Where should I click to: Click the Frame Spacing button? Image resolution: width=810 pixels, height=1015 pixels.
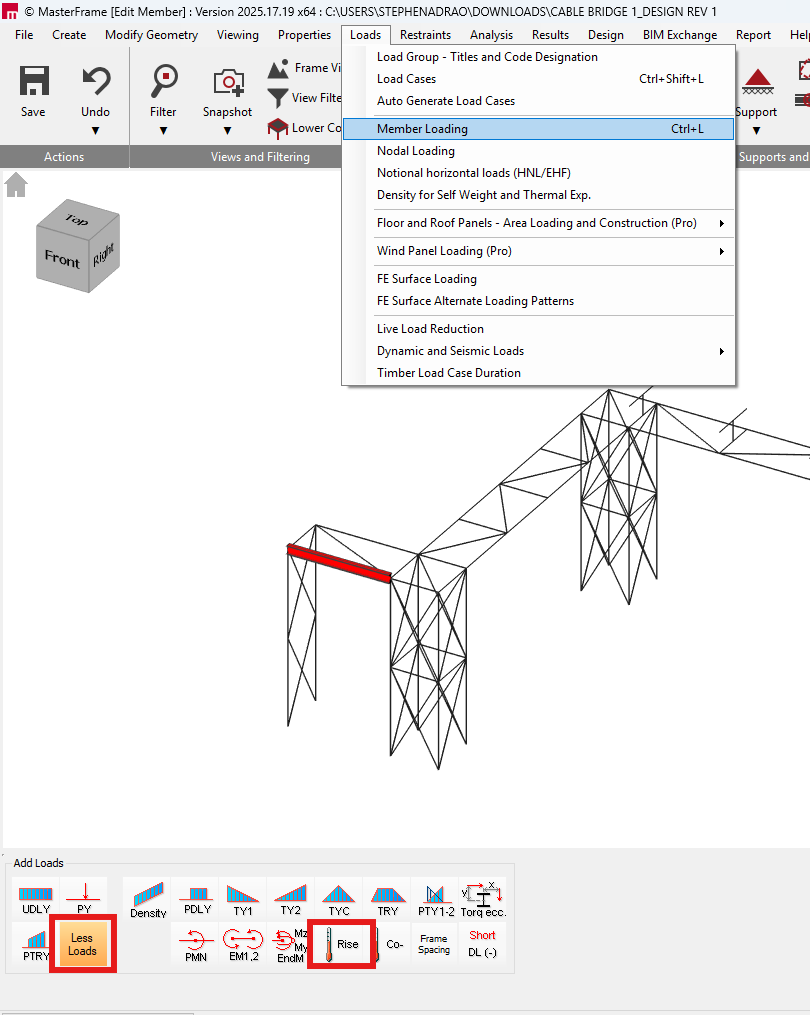tap(434, 944)
